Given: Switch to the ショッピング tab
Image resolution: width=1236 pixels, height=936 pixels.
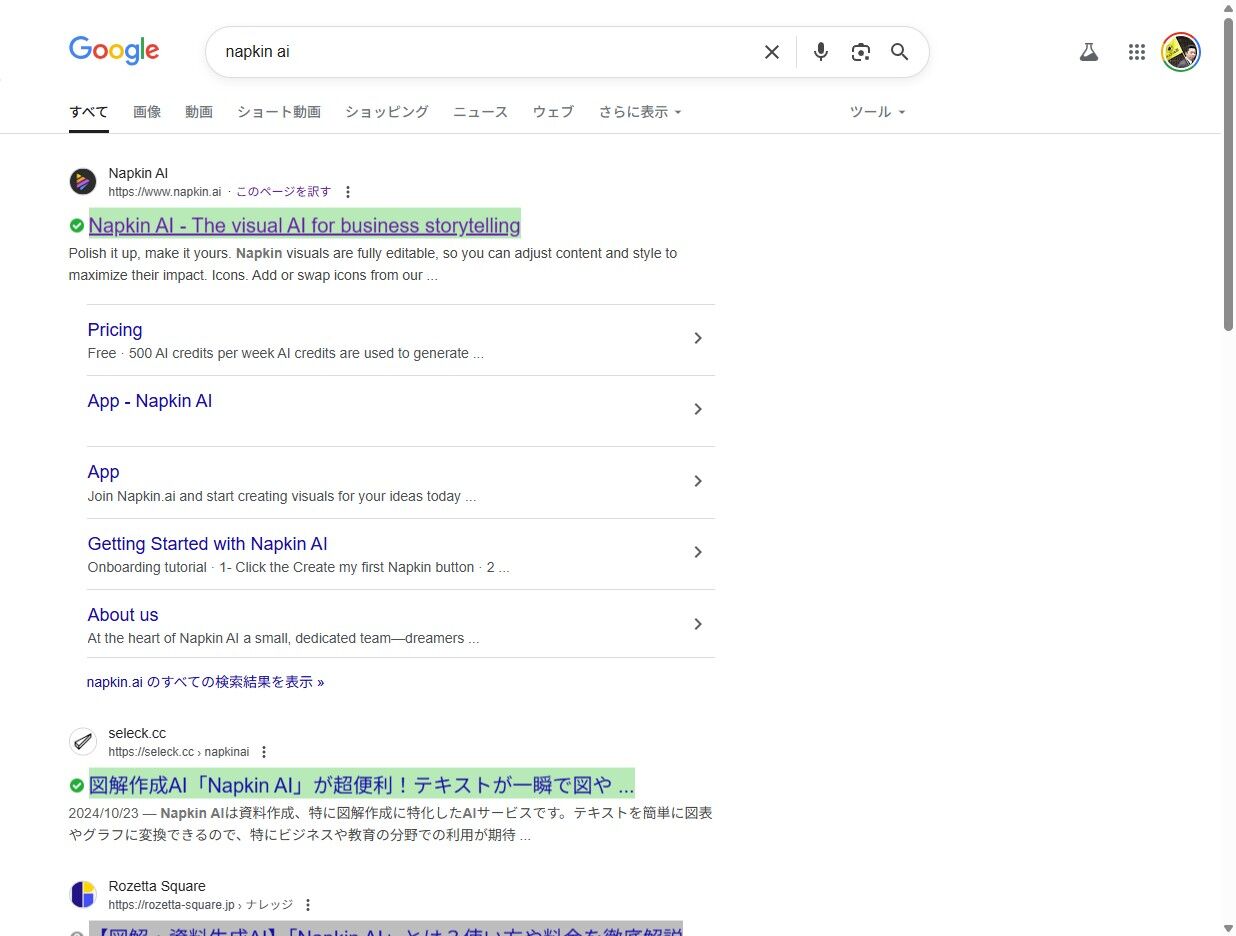Looking at the screenshot, I should (387, 112).
